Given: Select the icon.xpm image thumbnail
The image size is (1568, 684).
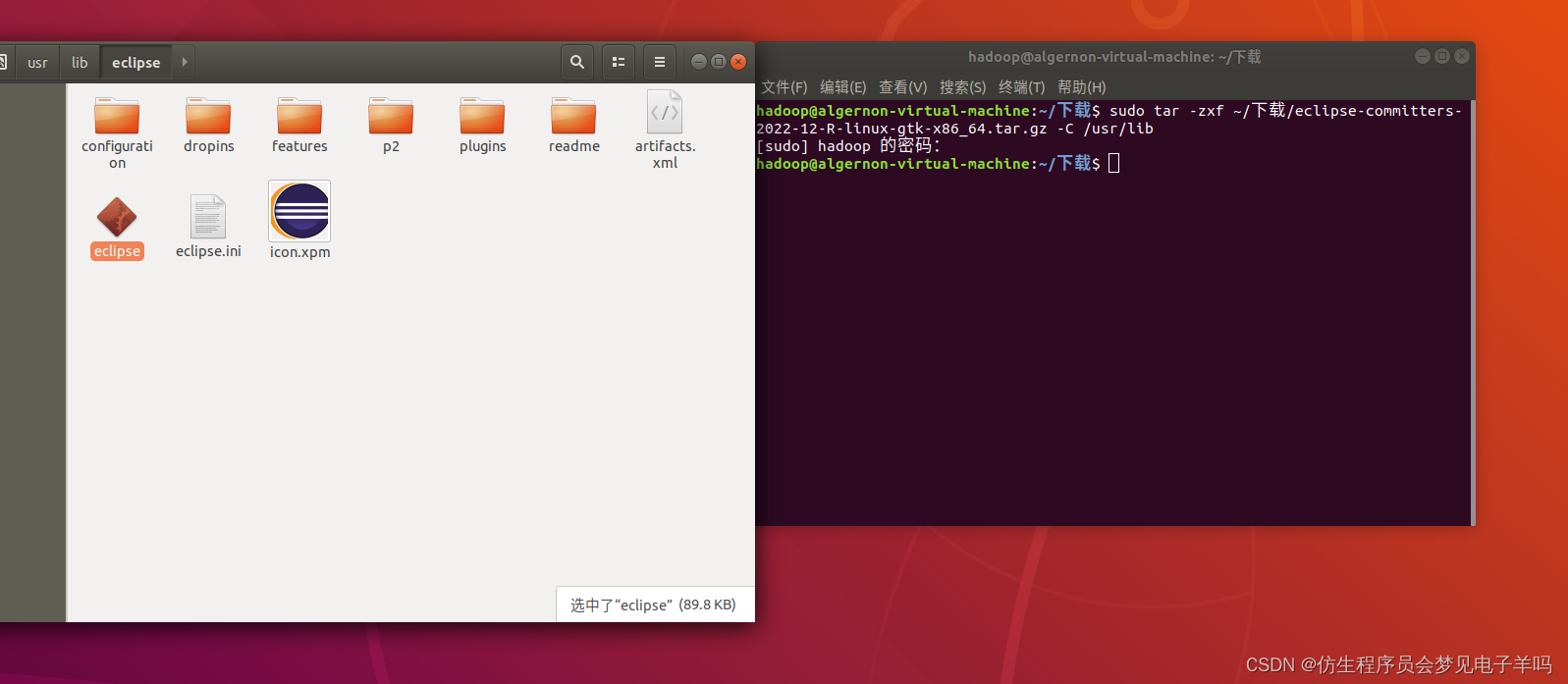Looking at the screenshot, I should [x=299, y=211].
